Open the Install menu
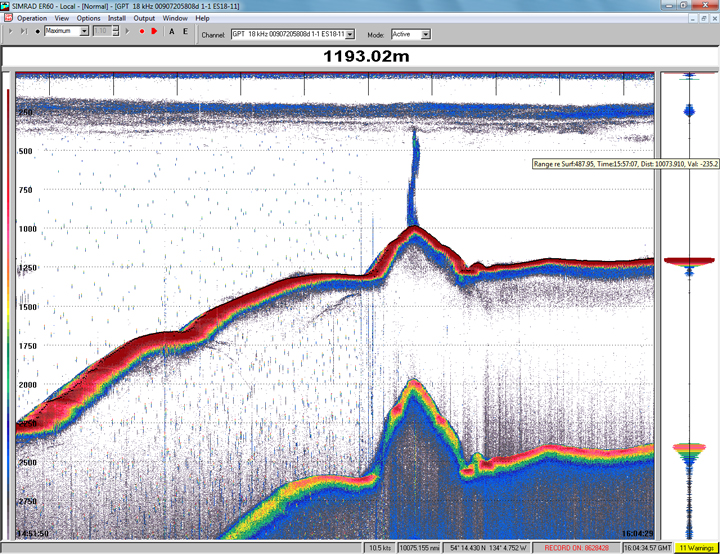The image size is (720, 554). tap(117, 18)
